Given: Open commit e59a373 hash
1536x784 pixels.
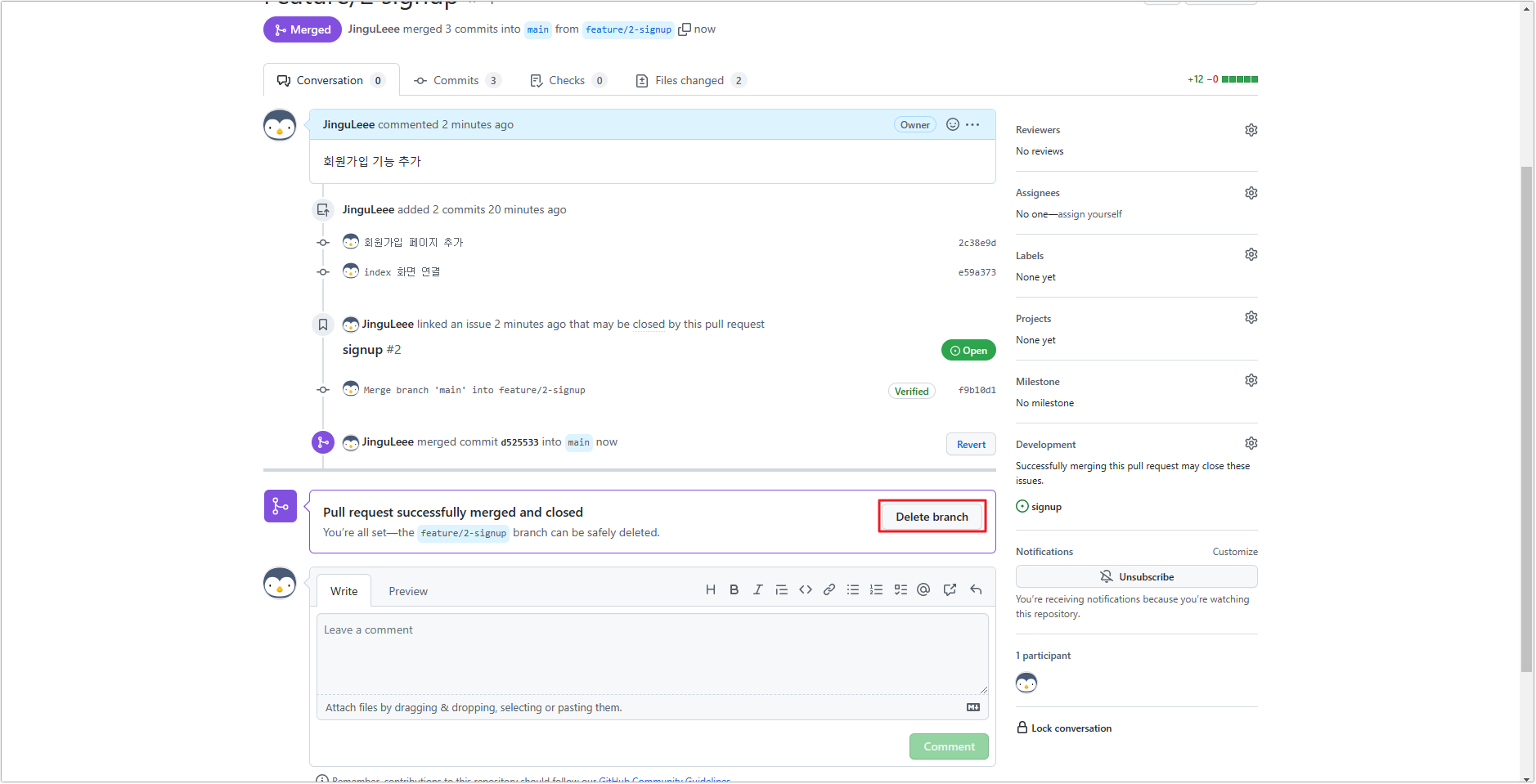Looking at the screenshot, I should (x=977, y=272).
